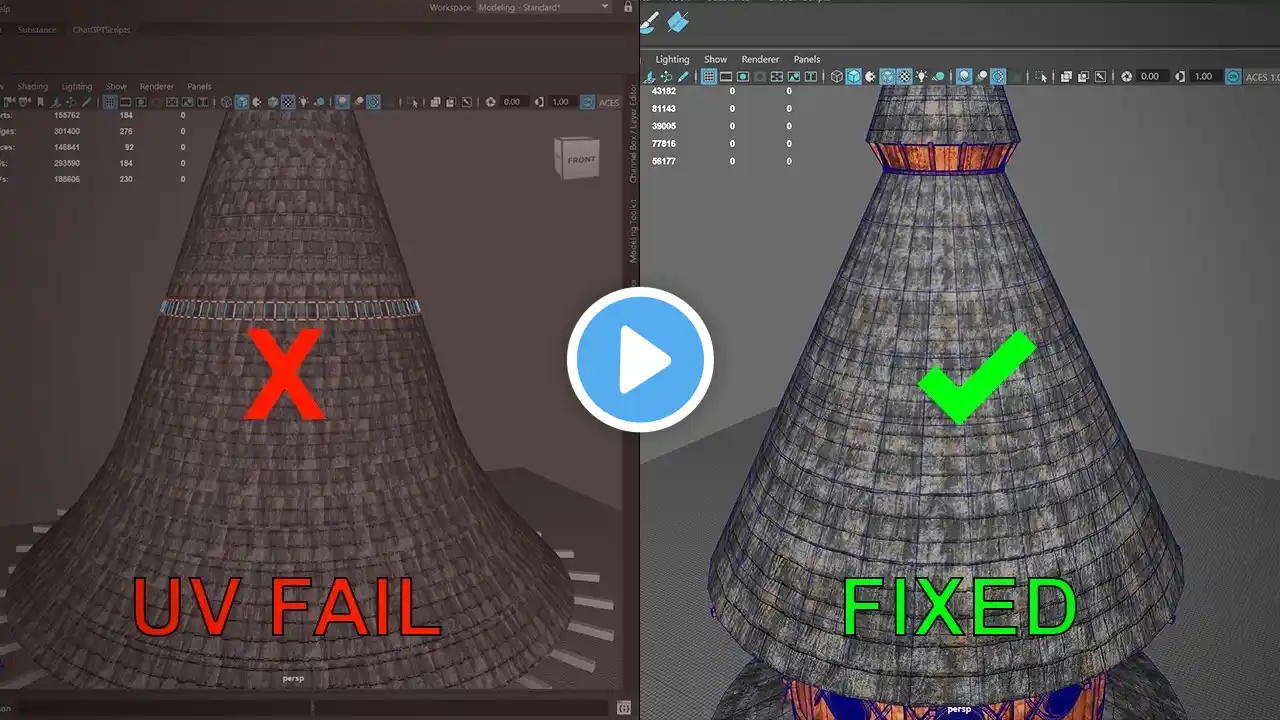Open the Renderer menu in right viewport
1280x720 pixels.
(x=760, y=59)
